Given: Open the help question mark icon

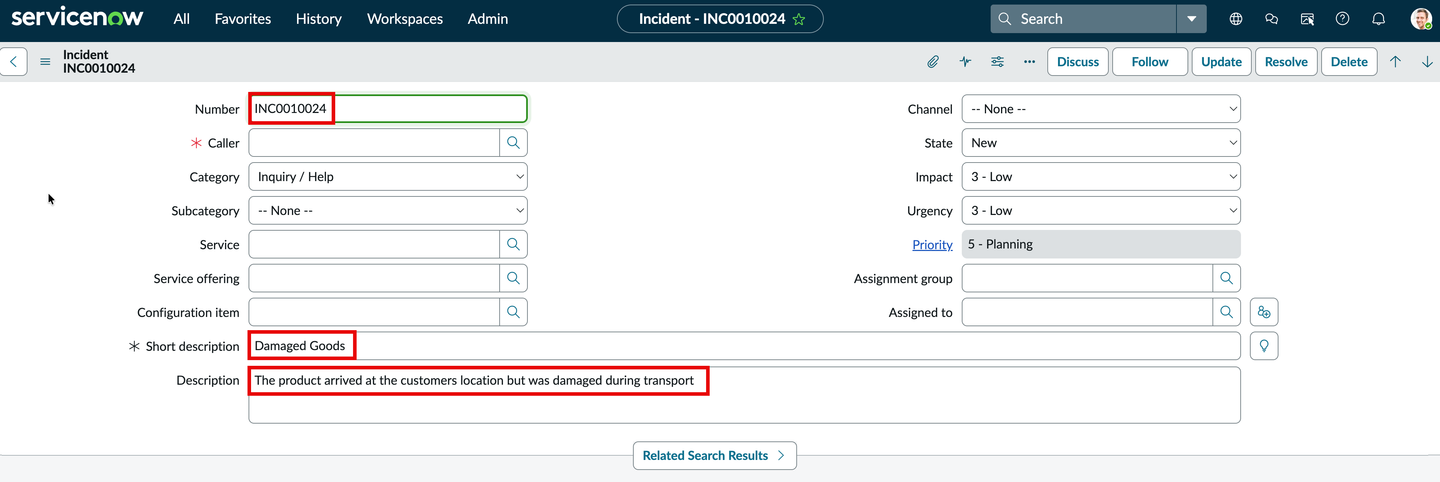Looking at the screenshot, I should [x=1342, y=19].
